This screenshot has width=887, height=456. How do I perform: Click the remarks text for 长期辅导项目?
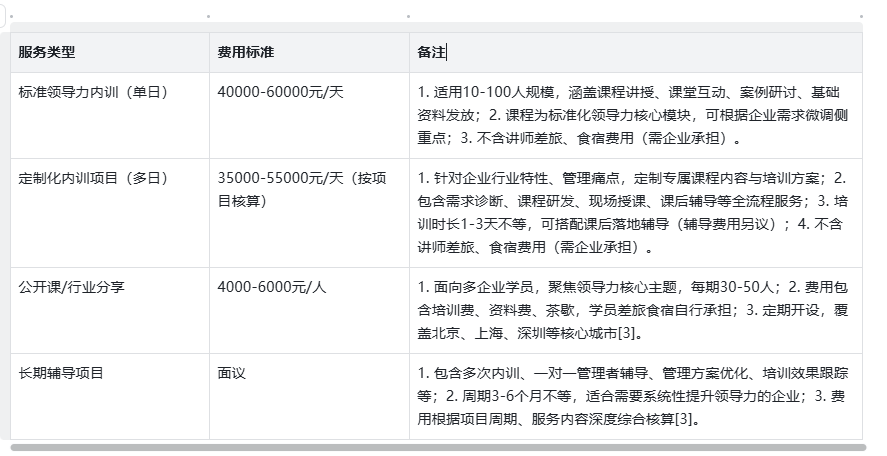(x=632, y=396)
